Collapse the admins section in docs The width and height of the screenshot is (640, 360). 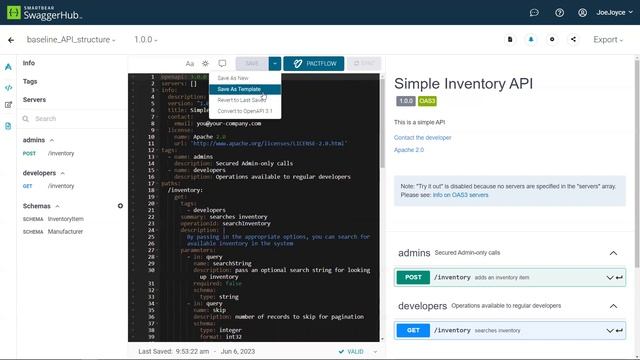click(613, 253)
